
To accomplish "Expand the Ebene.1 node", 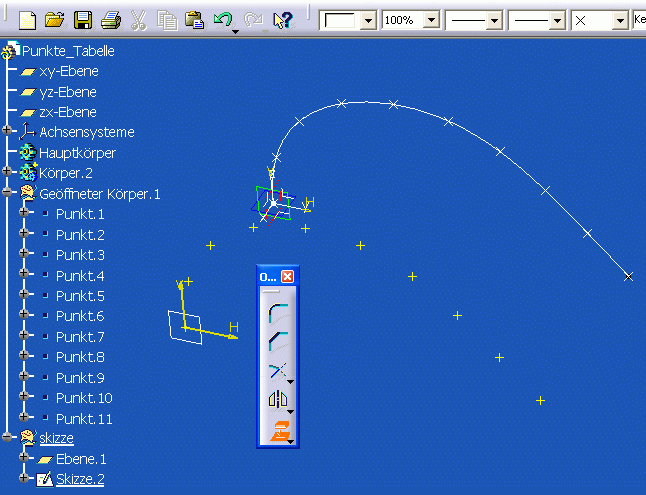I will [24, 457].
